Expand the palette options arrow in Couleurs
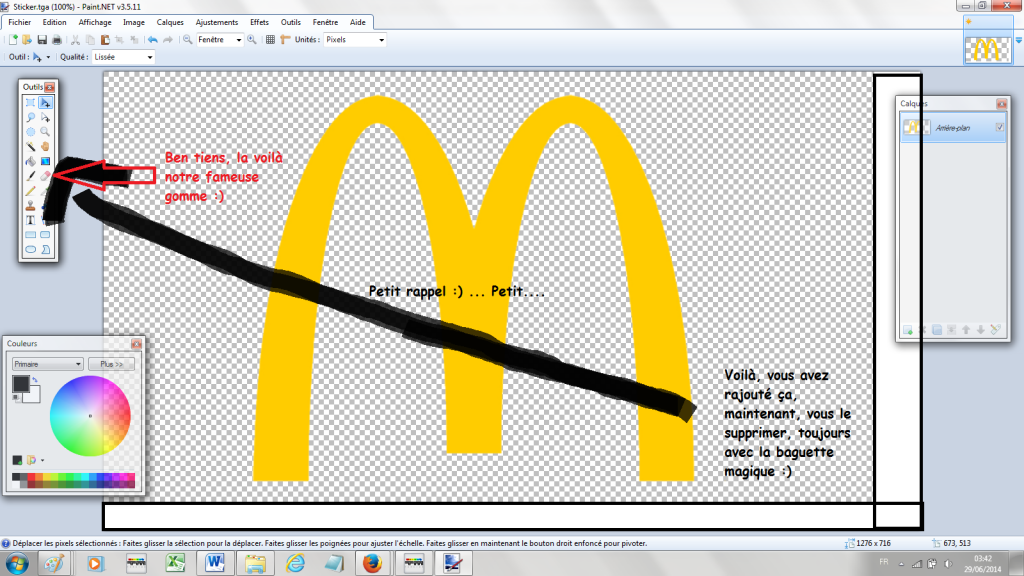The height and width of the screenshot is (576, 1024). click(42, 460)
